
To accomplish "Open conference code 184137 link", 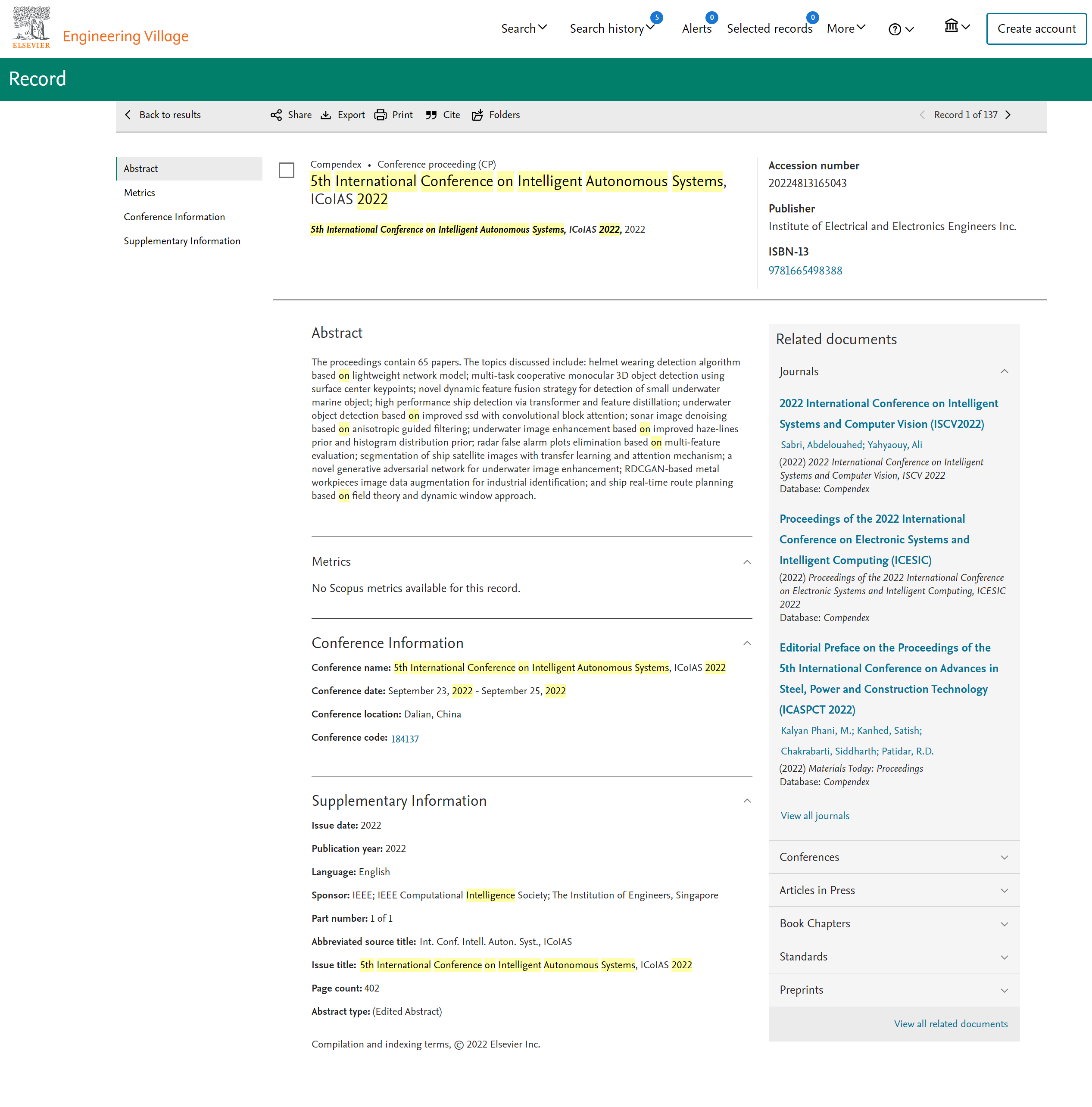I will [x=405, y=739].
